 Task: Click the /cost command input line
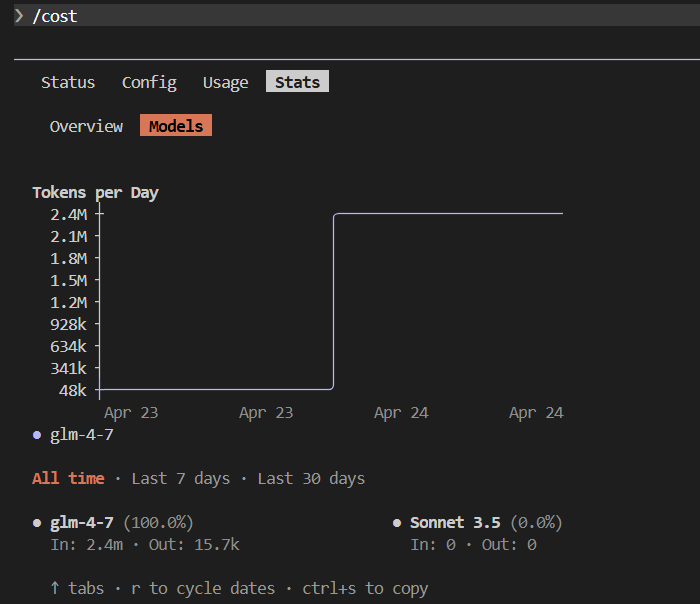tap(357, 16)
